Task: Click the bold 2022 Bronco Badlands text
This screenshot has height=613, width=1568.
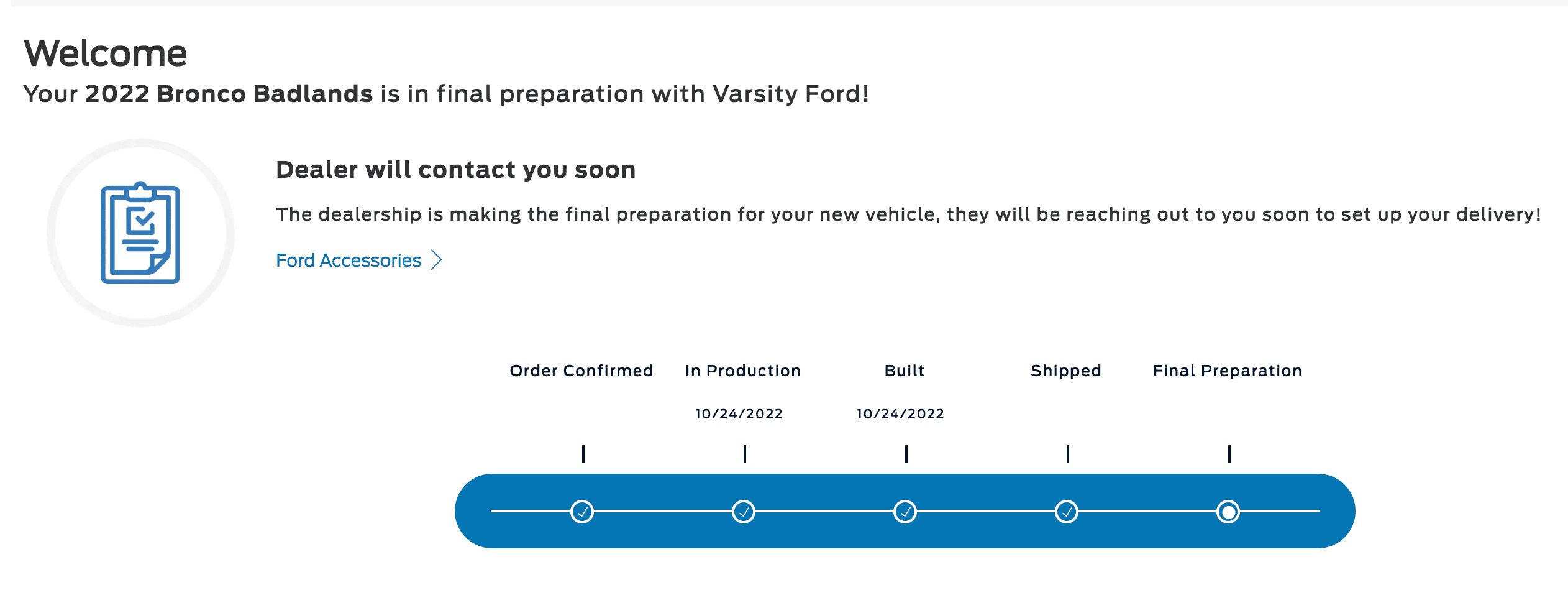Action: click(229, 94)
